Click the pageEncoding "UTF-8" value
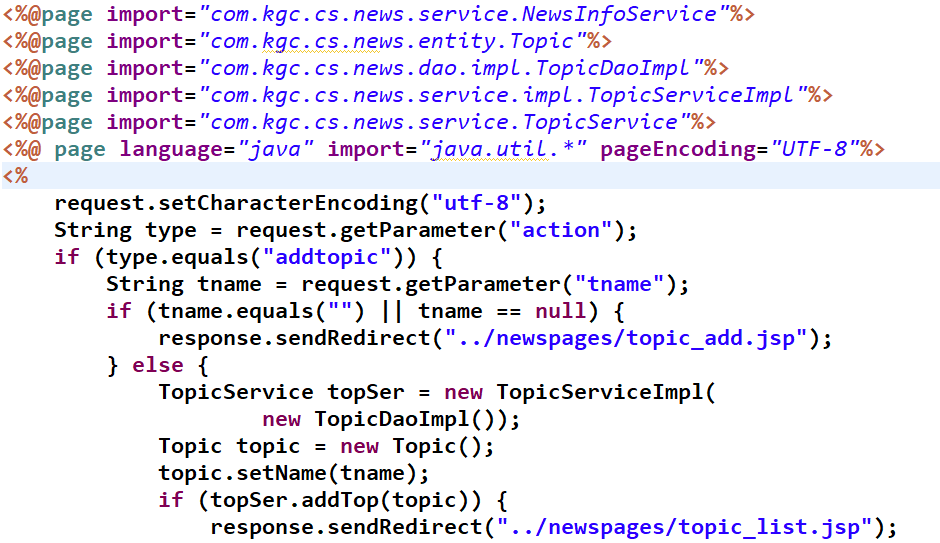940x543 pixels. 815,150
